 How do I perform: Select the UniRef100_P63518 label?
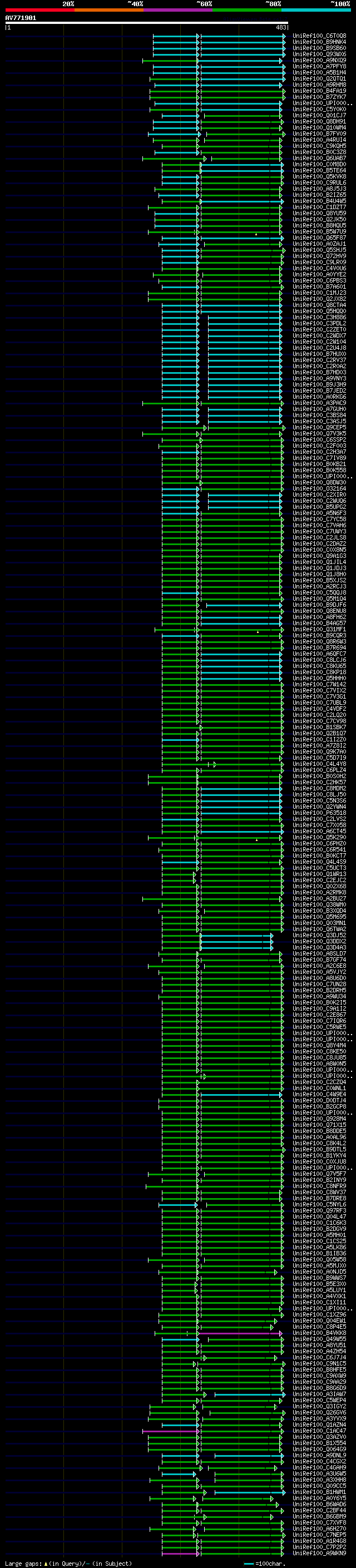click(319, 813)
